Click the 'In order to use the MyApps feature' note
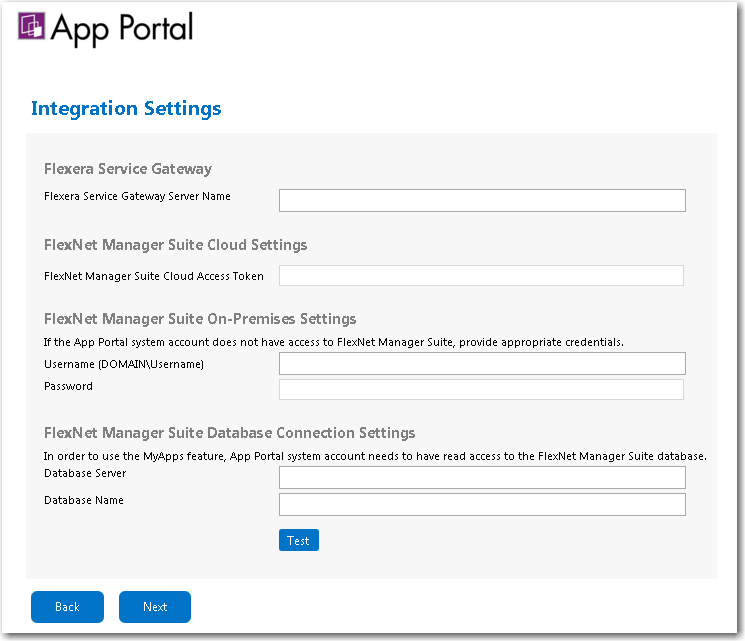Screen dimensions: 745x641 (375, 456)
